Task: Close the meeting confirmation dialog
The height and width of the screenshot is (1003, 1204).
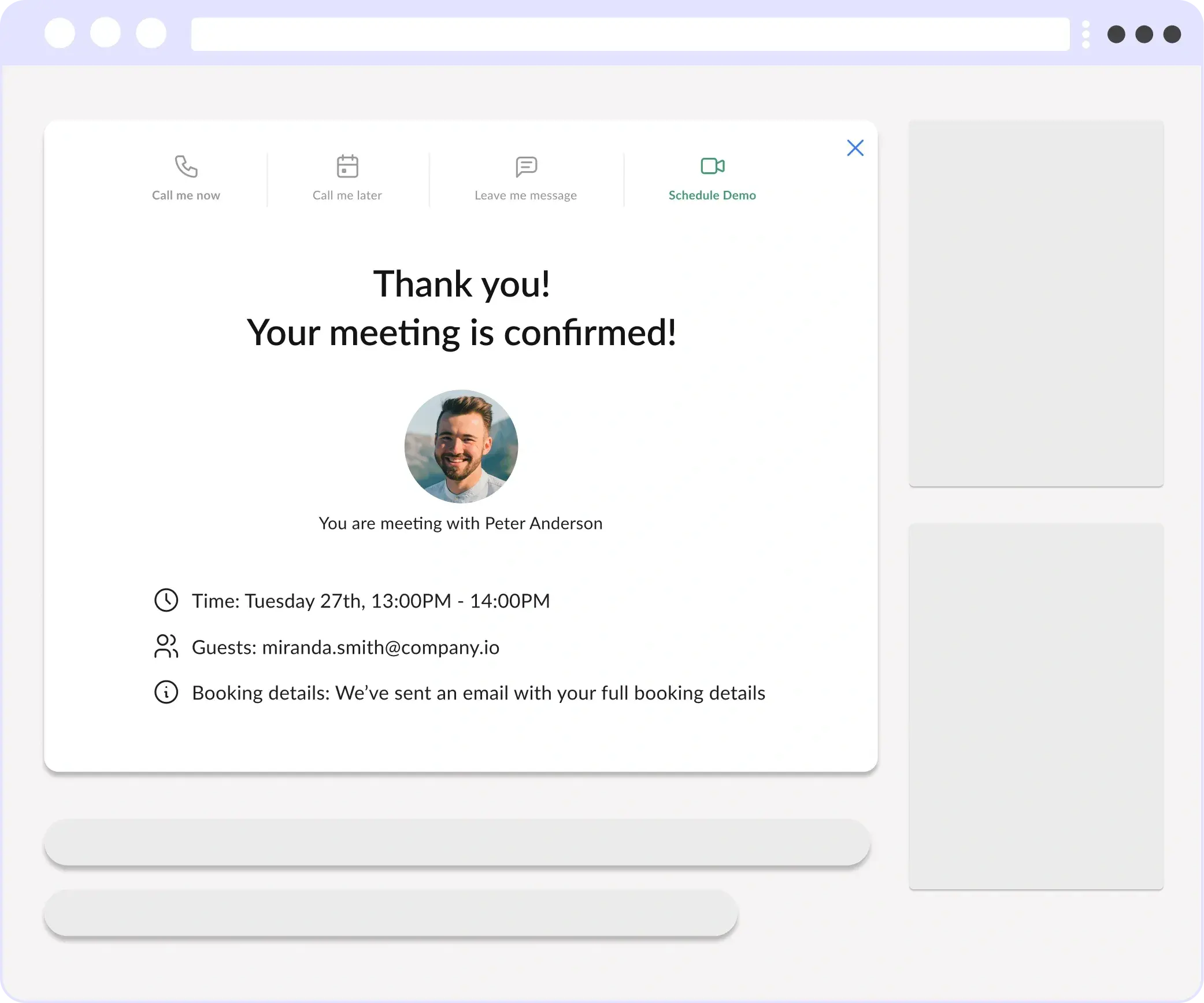Action: 855,148
